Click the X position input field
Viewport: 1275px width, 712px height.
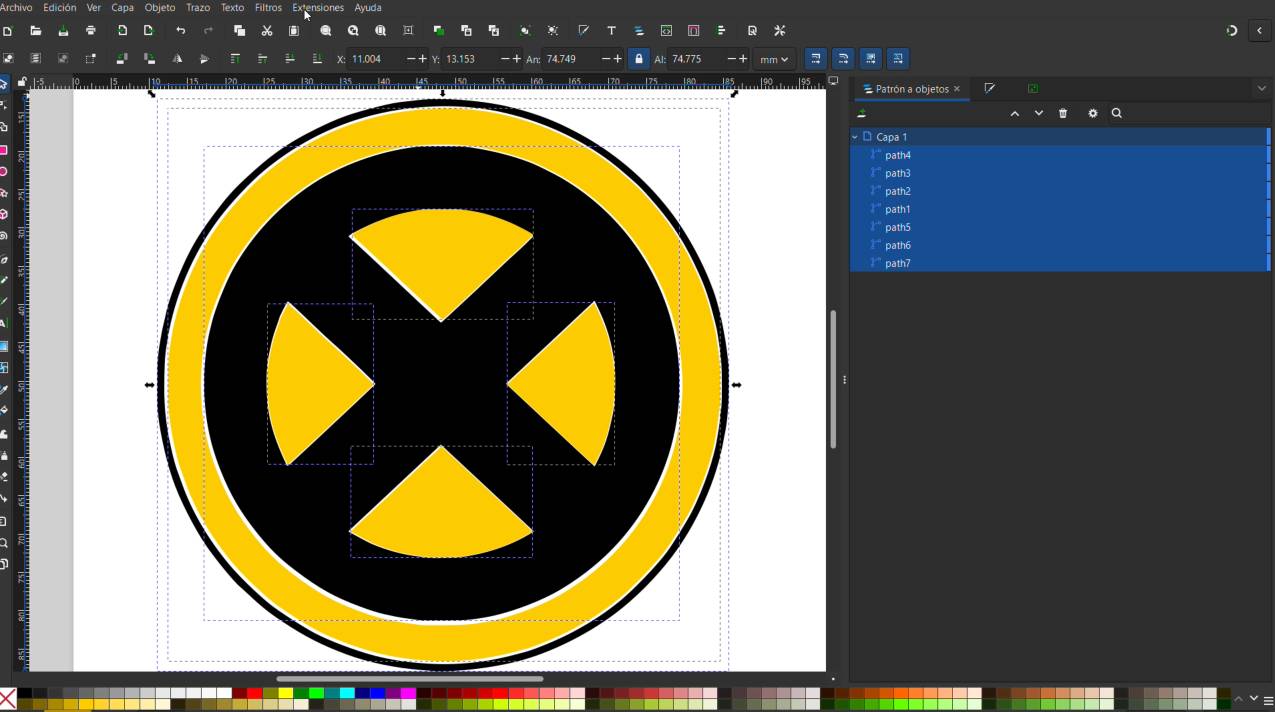375,59
